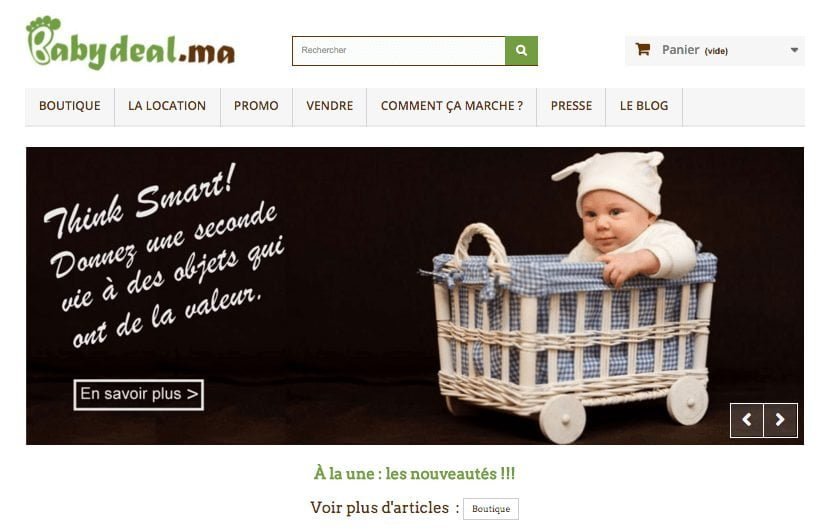Screen dimensions: 824x529
Task: Open LE BLOG page
Action: [x=644, y=106]
